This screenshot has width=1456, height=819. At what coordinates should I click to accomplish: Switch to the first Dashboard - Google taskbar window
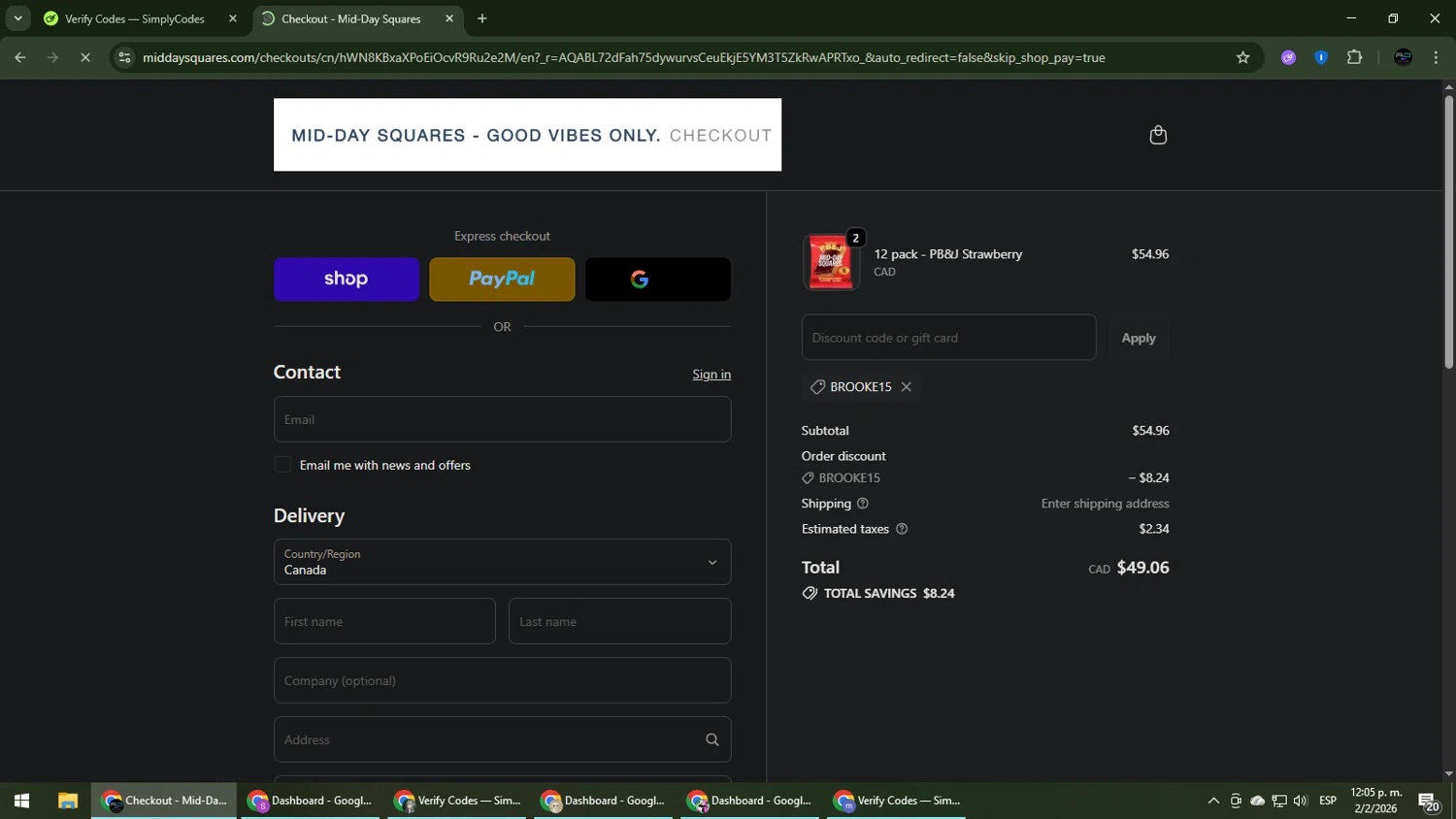point(311,801)
